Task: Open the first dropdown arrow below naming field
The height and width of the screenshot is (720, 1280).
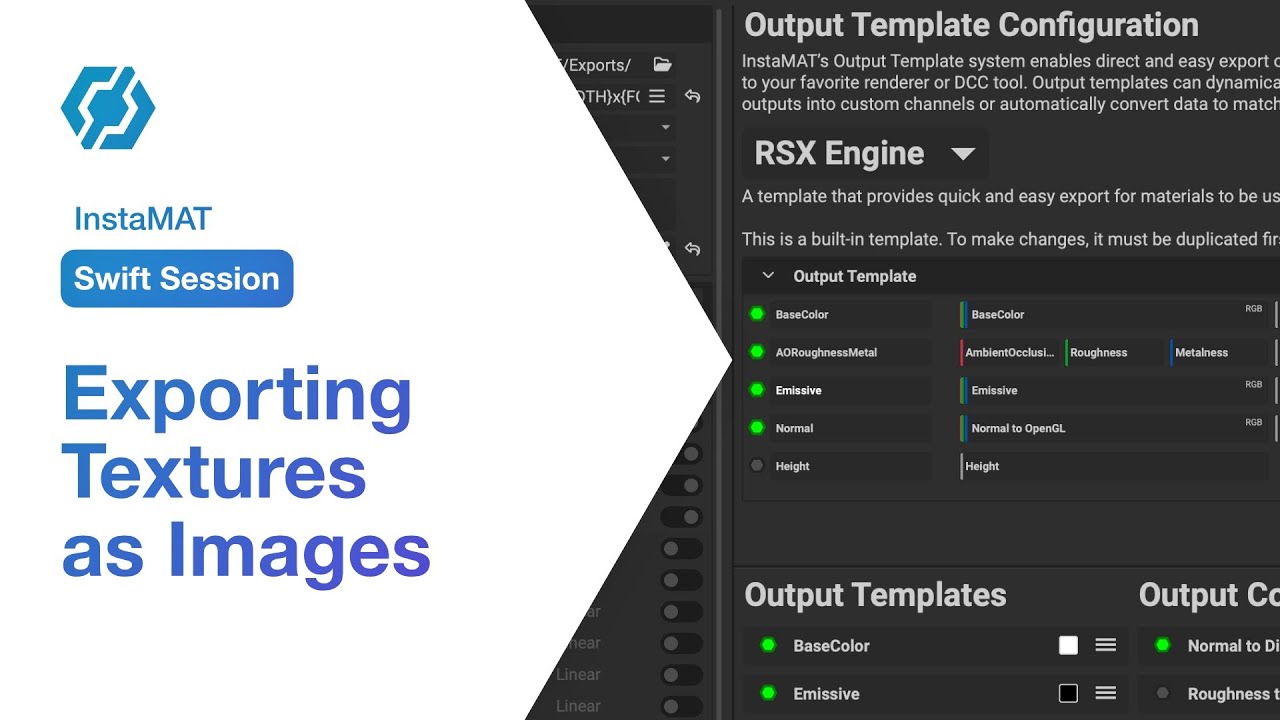Action: [x=665, y=128]
